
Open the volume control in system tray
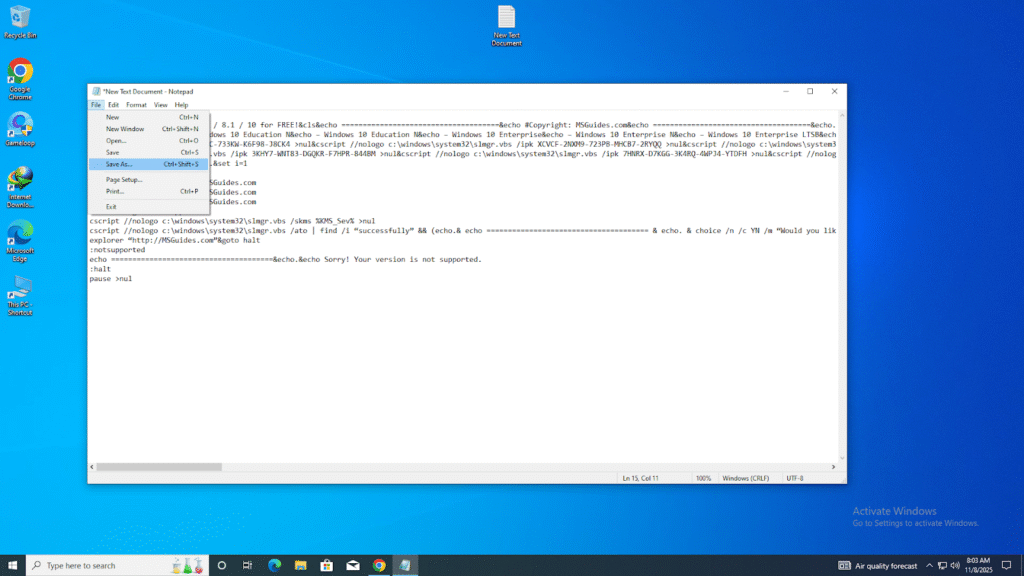click(x=955, y=565)
